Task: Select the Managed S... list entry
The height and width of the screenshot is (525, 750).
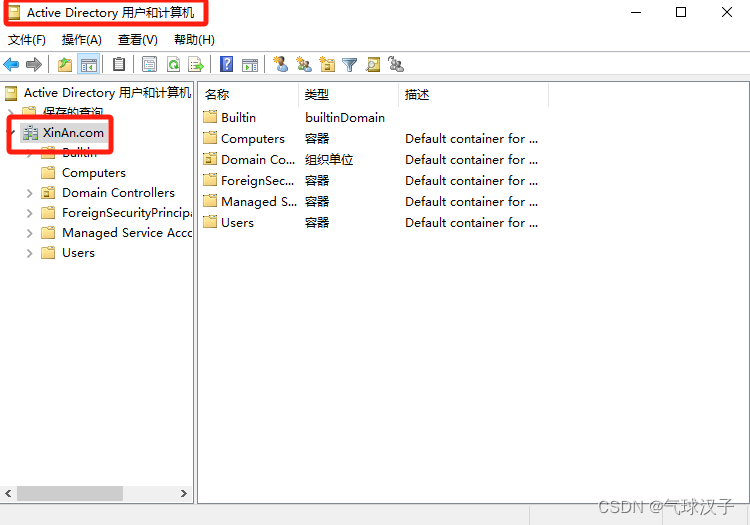Action: pos(259,201)
